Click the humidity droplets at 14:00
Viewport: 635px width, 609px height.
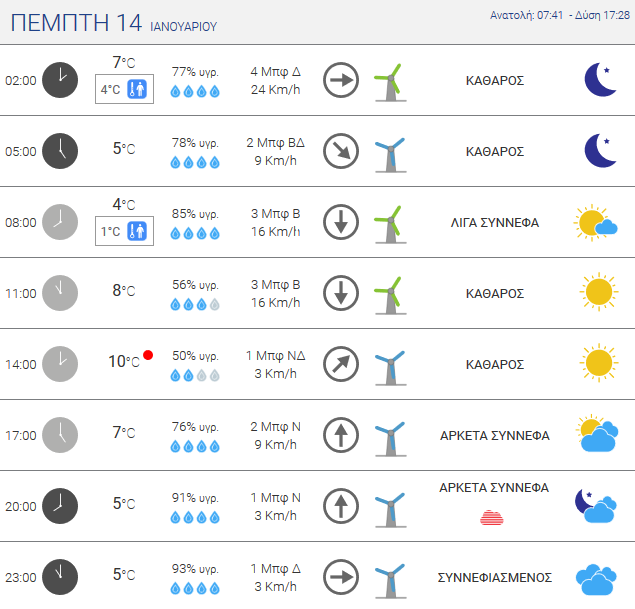(x=195, y=375)
